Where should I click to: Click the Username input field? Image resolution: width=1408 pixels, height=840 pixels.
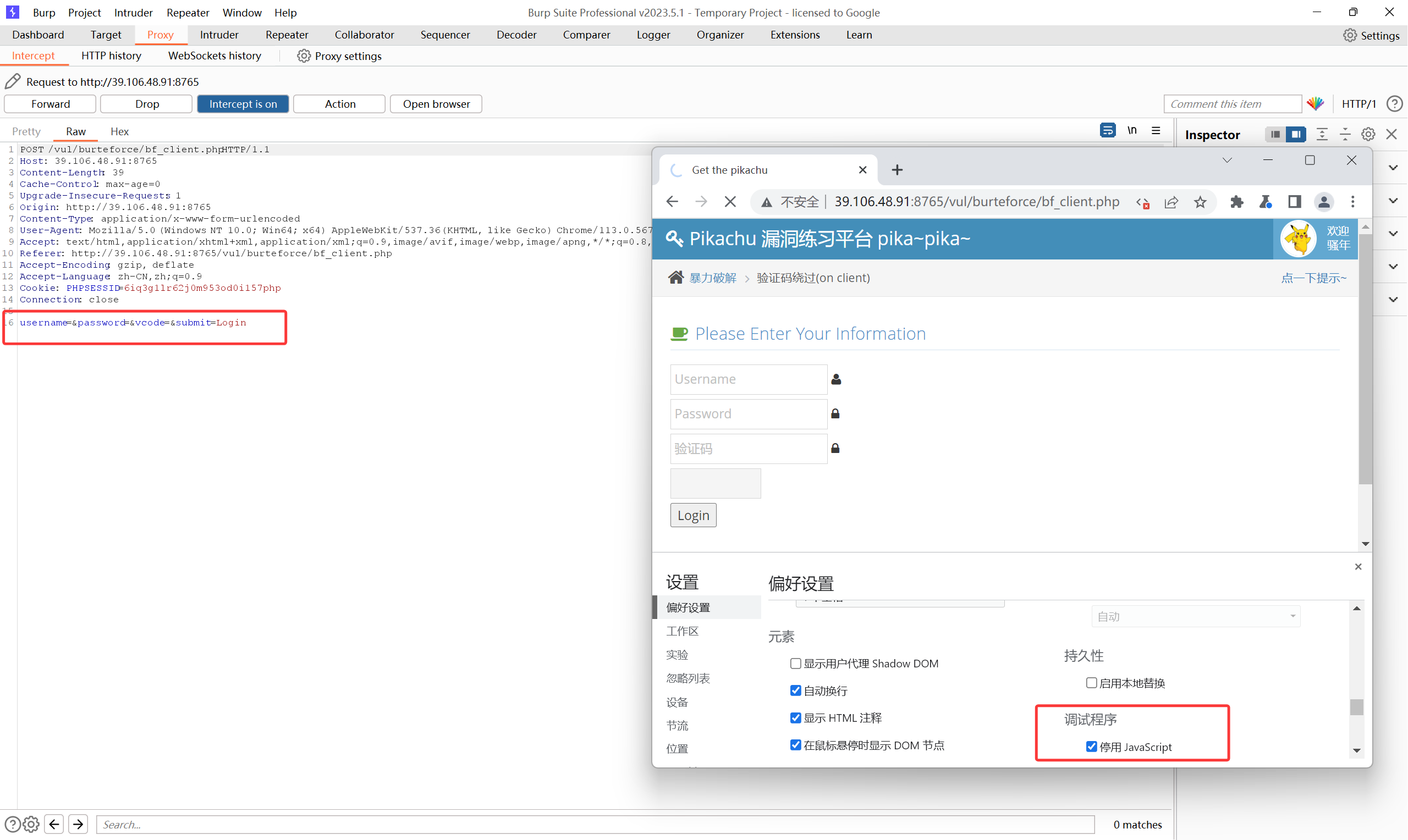click(x=748, y=379)
